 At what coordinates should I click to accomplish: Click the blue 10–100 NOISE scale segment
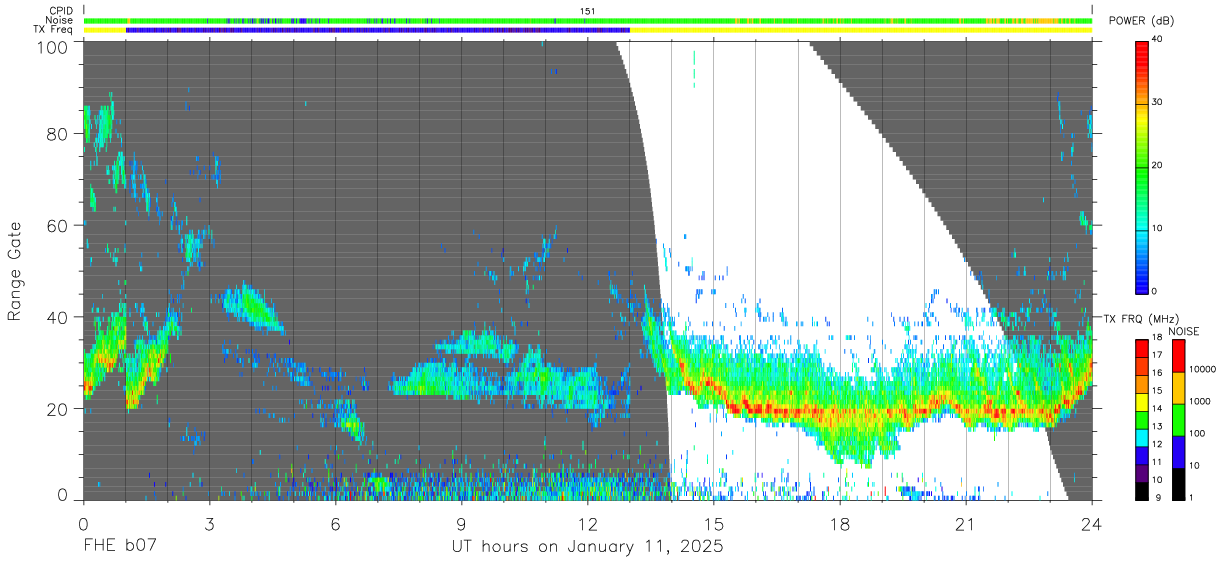1180,451
